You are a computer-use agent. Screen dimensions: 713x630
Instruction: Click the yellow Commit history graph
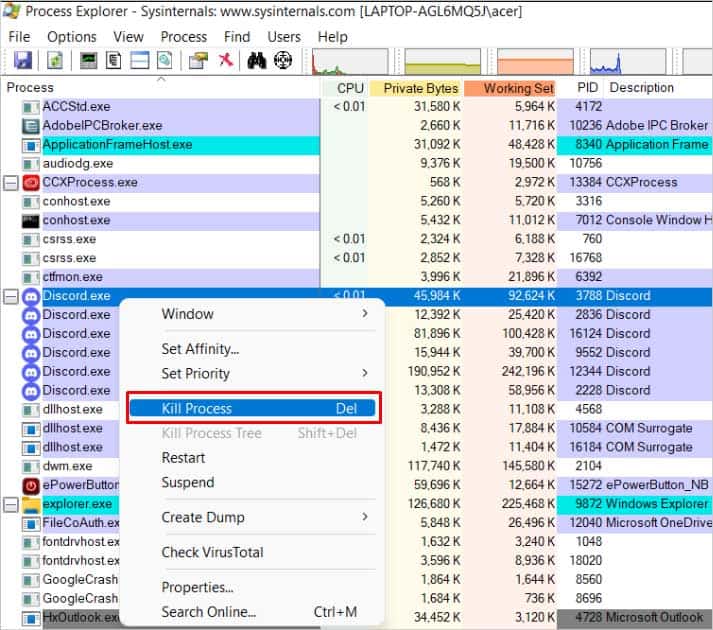[442, 62]
